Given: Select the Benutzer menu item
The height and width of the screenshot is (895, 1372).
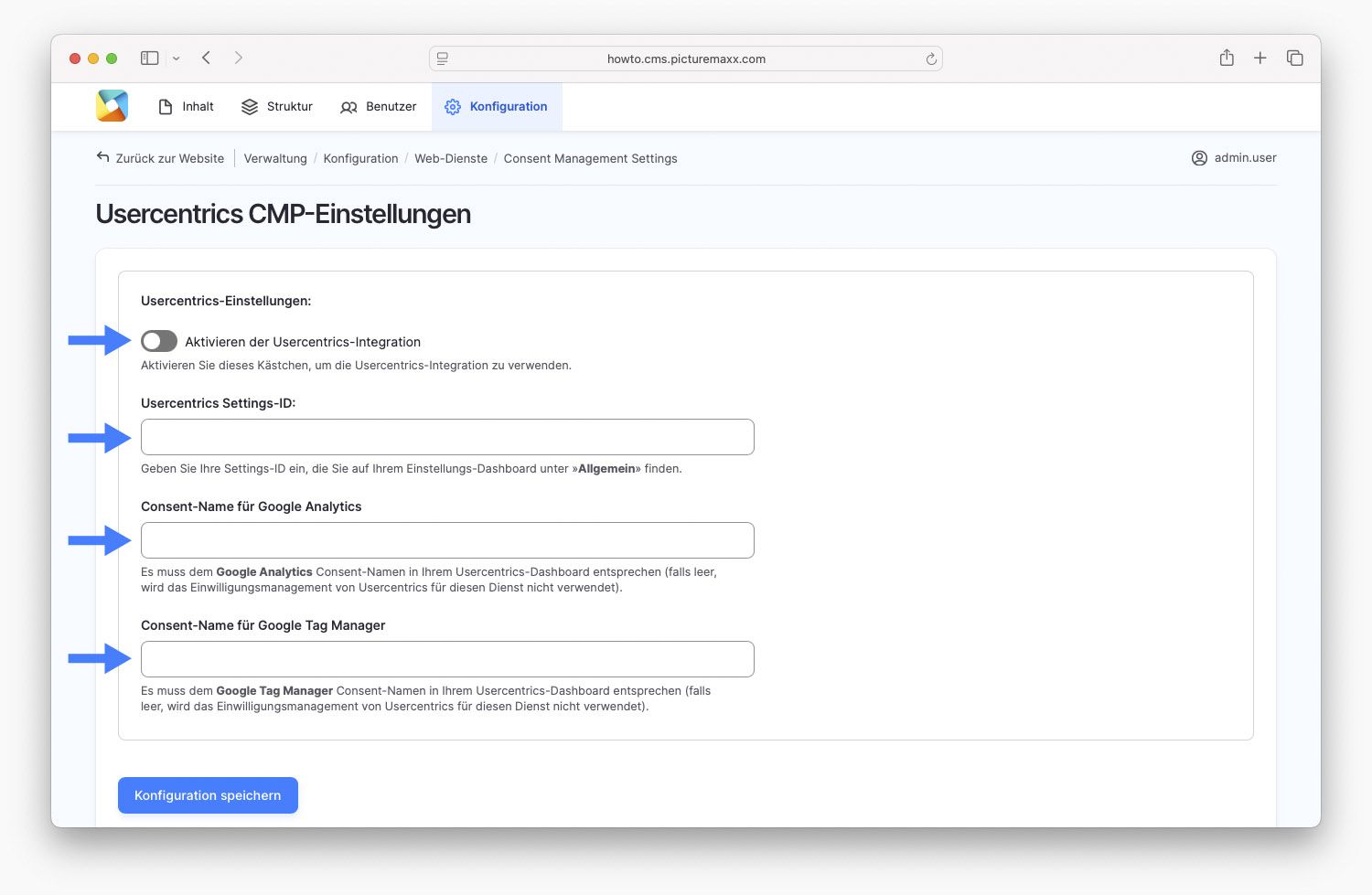Looking at the screenshot, I should tap(379, 107).
